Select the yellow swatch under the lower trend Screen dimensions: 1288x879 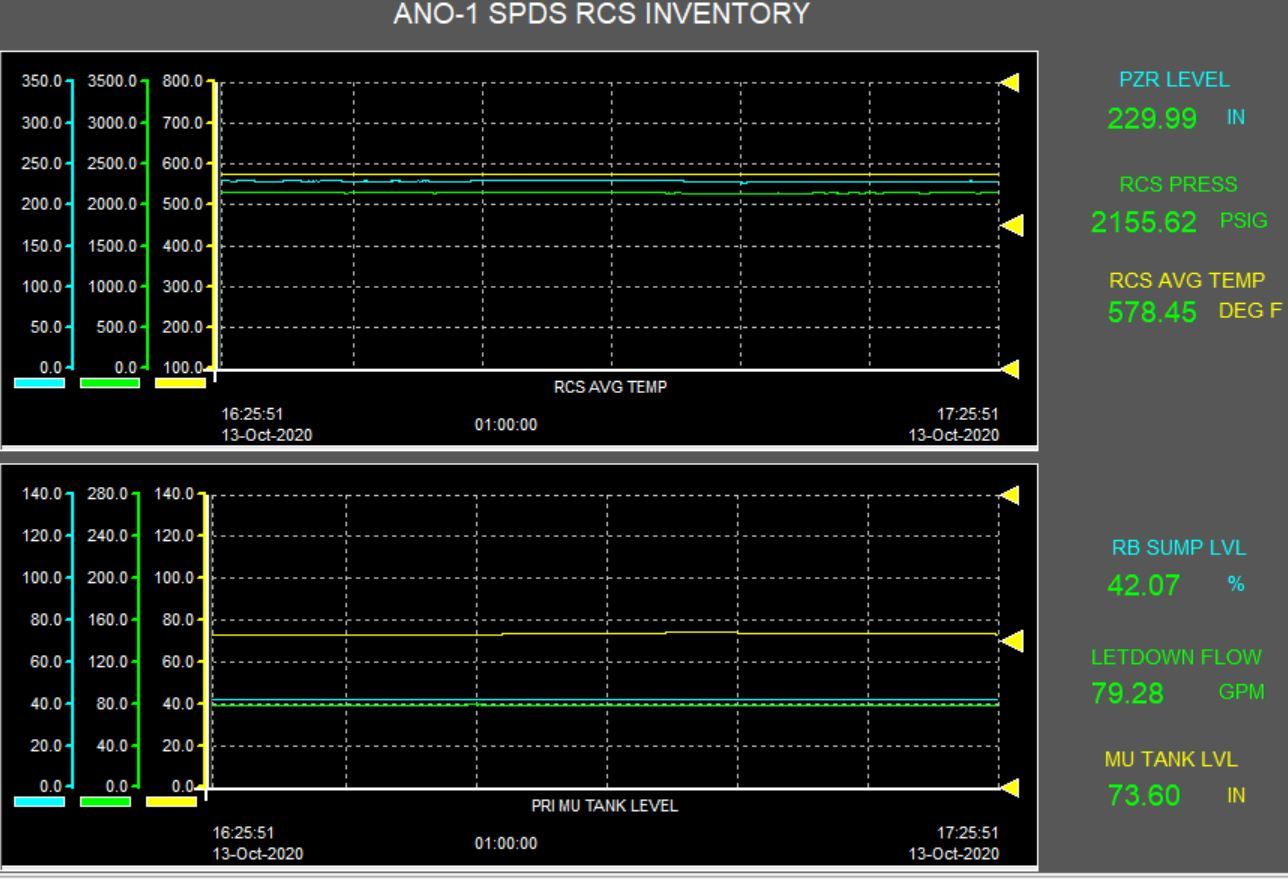click(x=171, y=802)
